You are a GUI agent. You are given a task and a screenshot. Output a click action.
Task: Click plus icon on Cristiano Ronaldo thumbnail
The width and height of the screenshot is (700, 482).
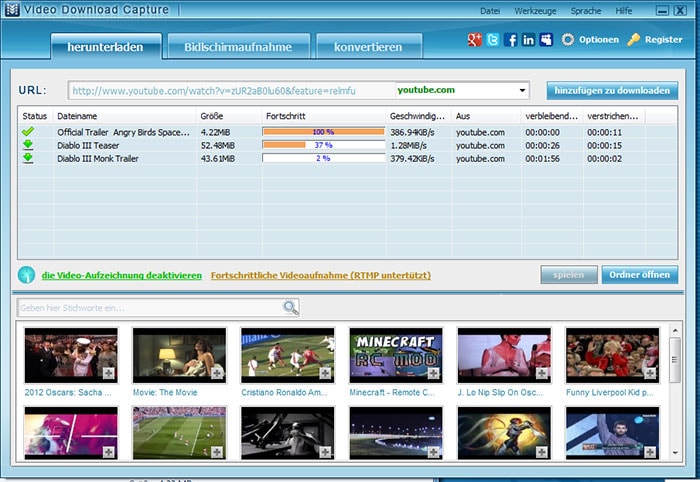[x=325, y=373]
